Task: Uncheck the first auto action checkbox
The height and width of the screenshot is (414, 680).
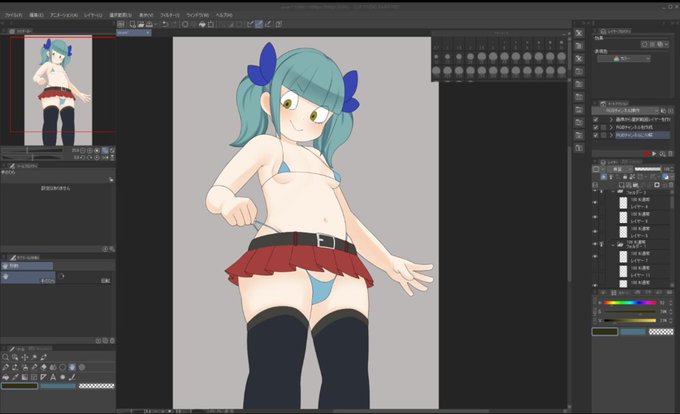Action: point(595,120)
